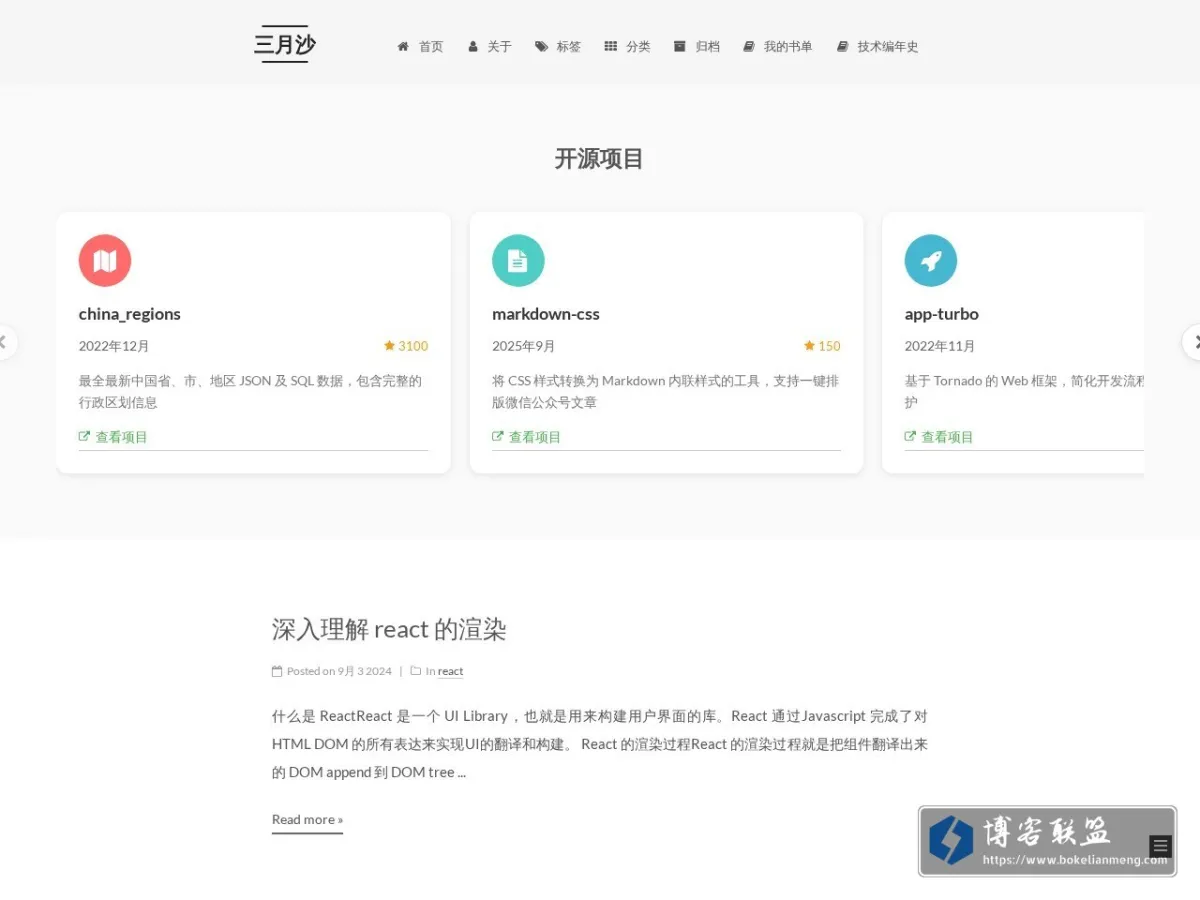1200x900 pixels.
Task: Click the archive box icon beside 归档
Action: click(x=680, y=47)
